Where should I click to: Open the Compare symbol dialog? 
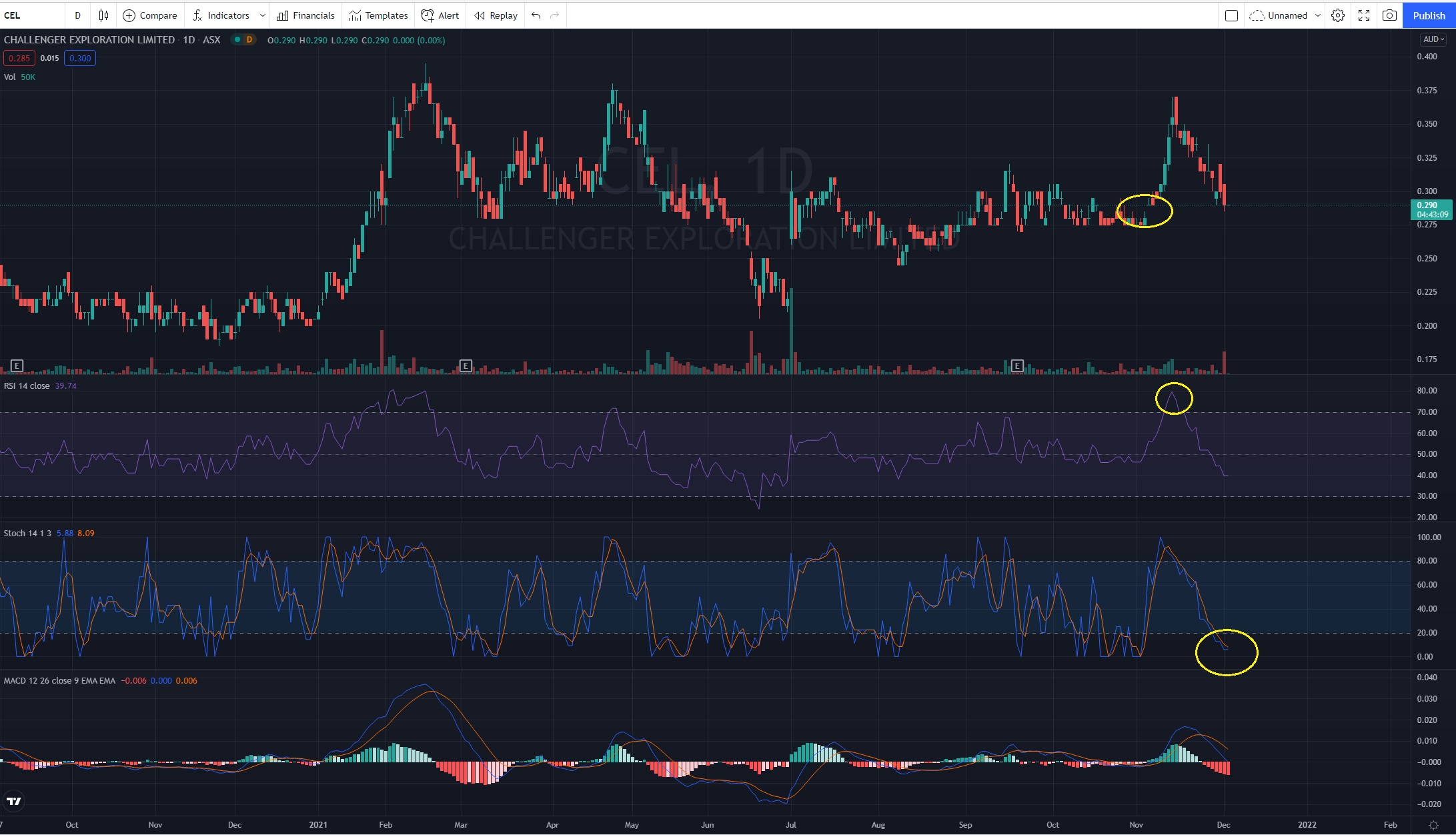tap(151, 15)
